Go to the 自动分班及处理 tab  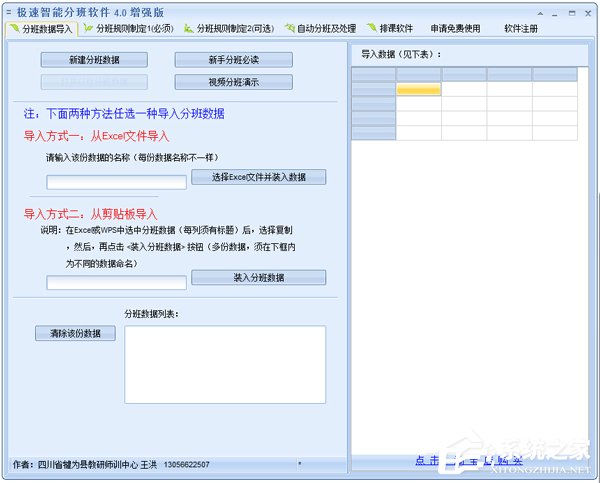tap(320, 29)
